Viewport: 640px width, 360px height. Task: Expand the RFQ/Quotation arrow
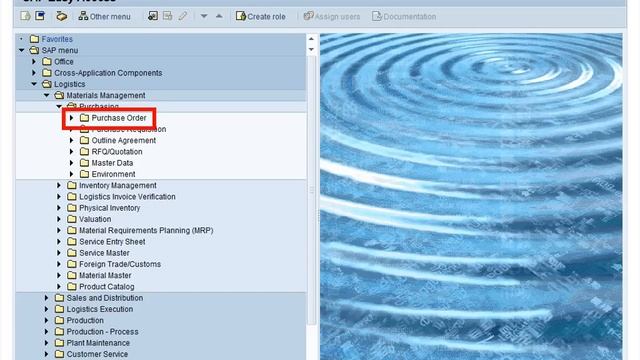pos(71,151)
